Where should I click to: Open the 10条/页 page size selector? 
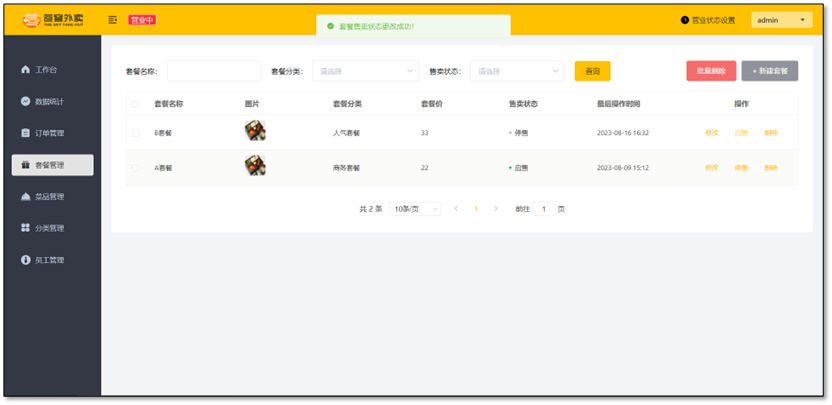(x=415, y=209)
